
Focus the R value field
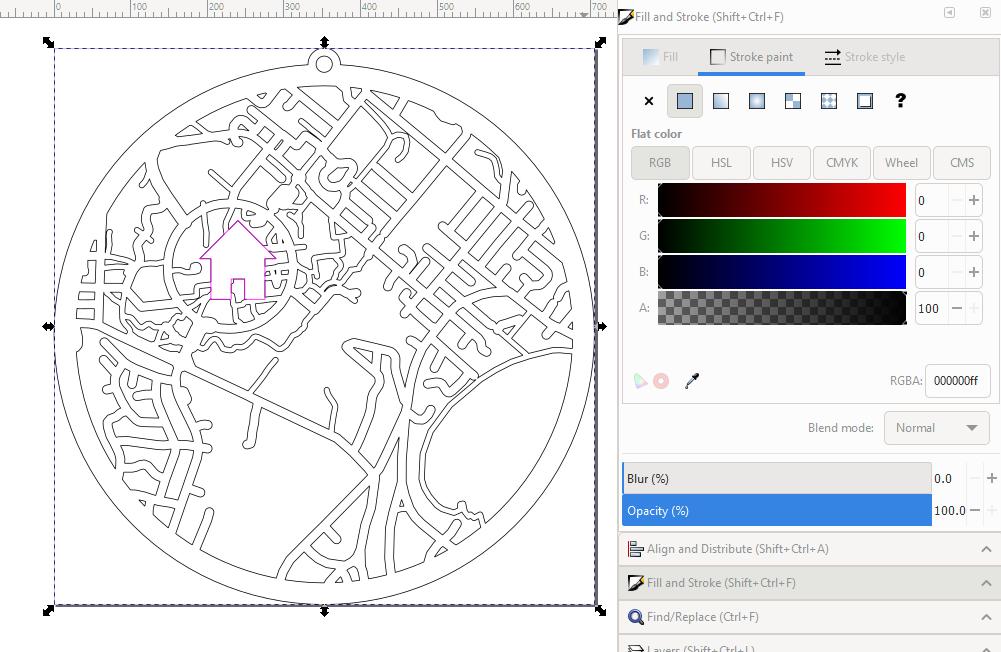pyautogui.click(x=931, y=201)
